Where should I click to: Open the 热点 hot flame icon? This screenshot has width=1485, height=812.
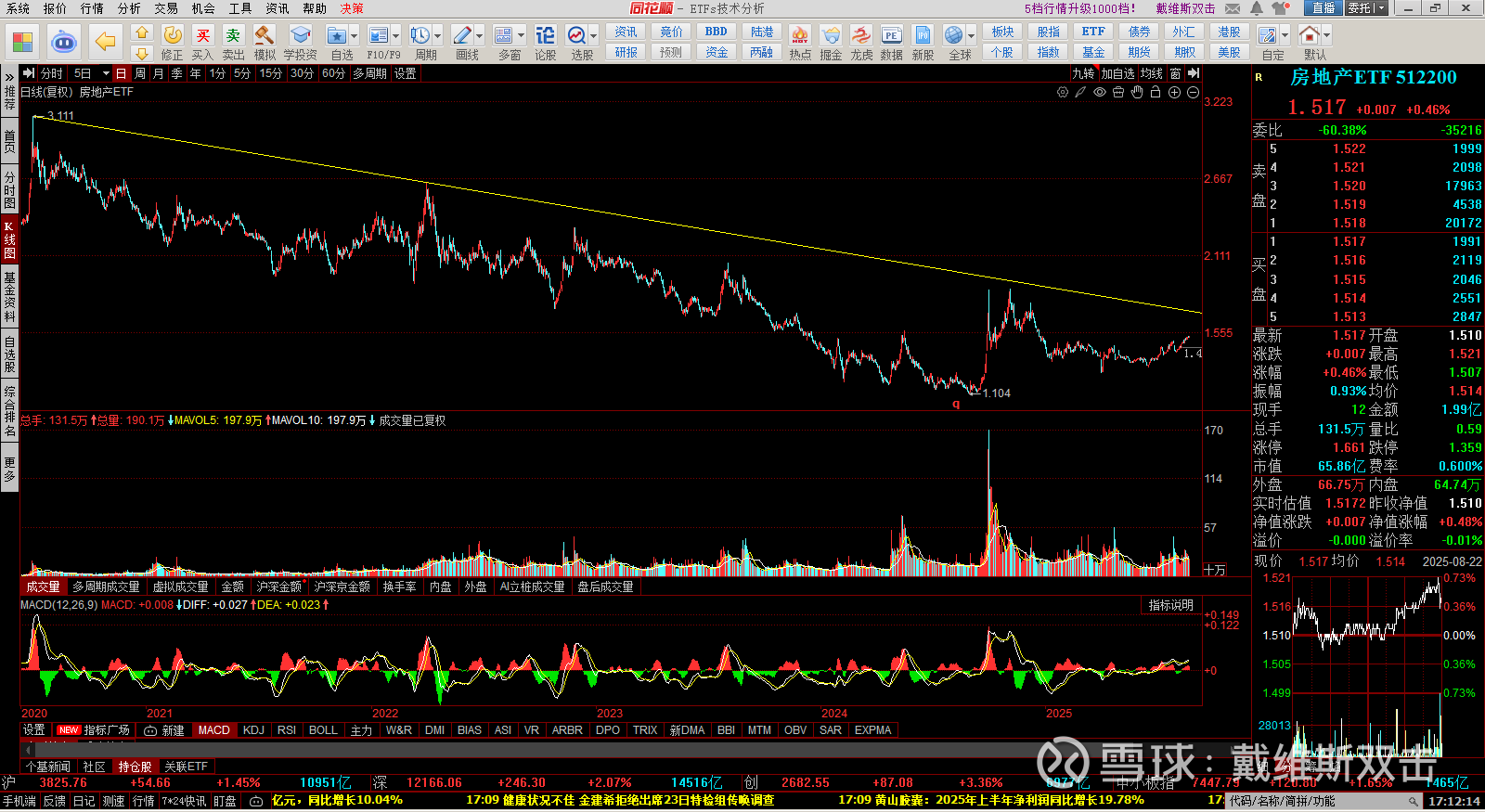coord(799,35)
